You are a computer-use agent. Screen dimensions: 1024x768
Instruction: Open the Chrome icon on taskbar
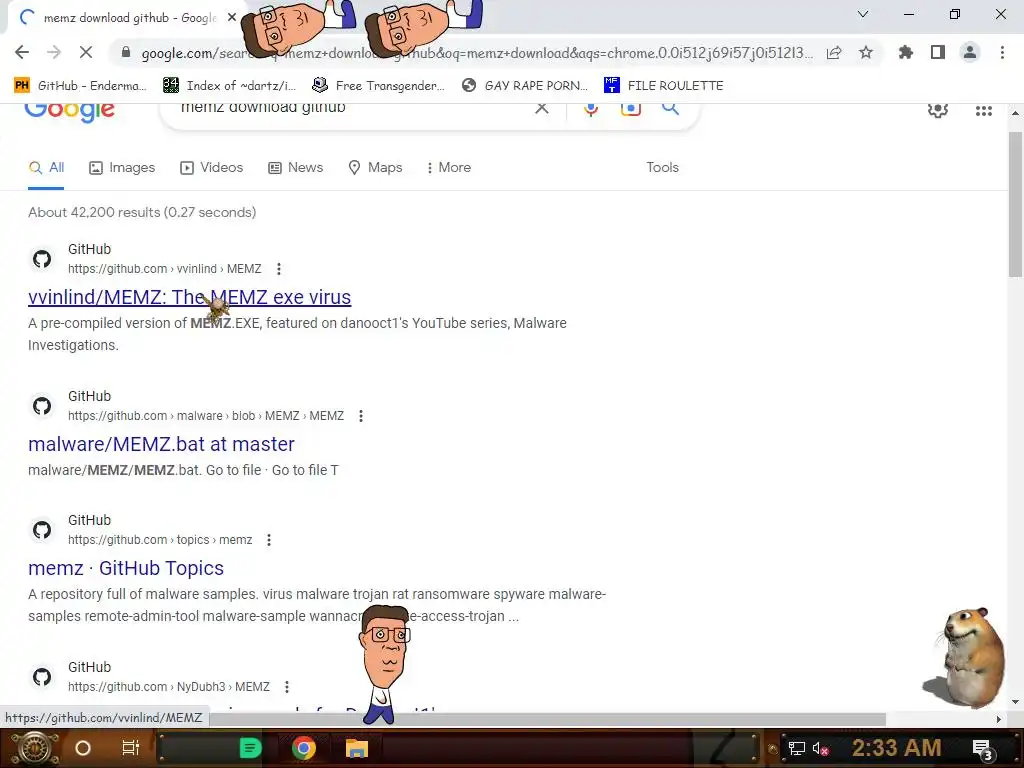tap(304, 748)
